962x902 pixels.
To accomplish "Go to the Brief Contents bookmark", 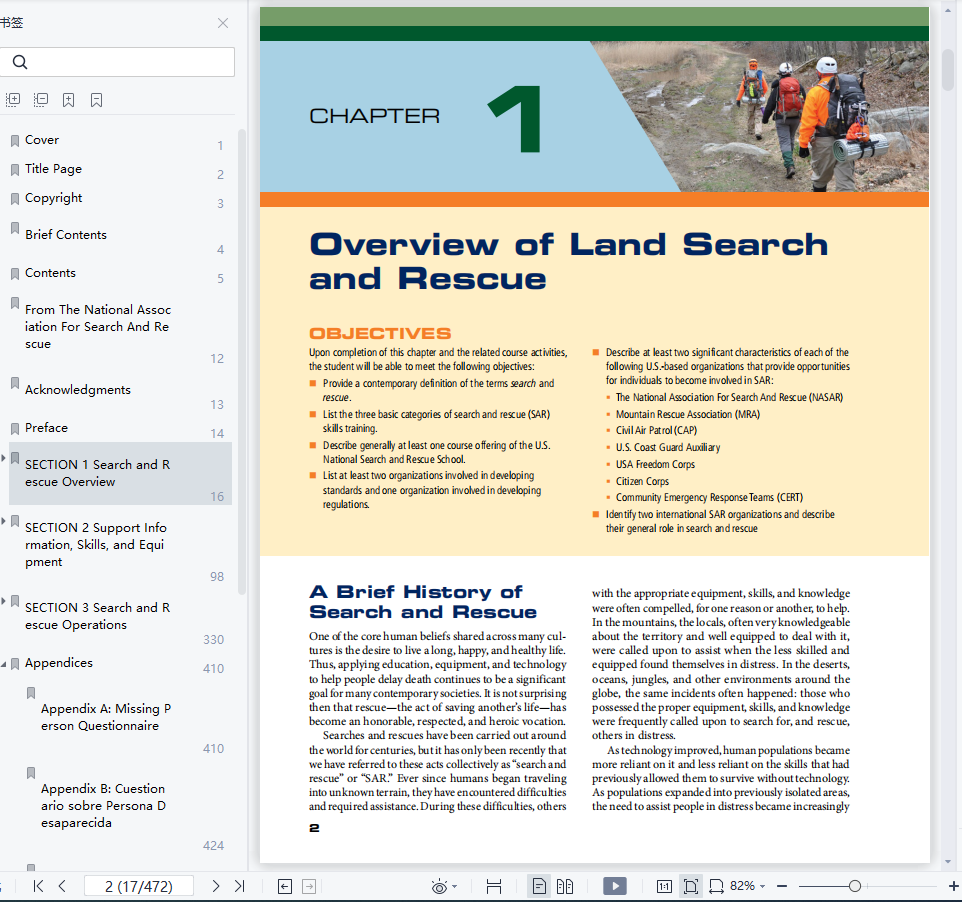I will [x=66, y=234].
